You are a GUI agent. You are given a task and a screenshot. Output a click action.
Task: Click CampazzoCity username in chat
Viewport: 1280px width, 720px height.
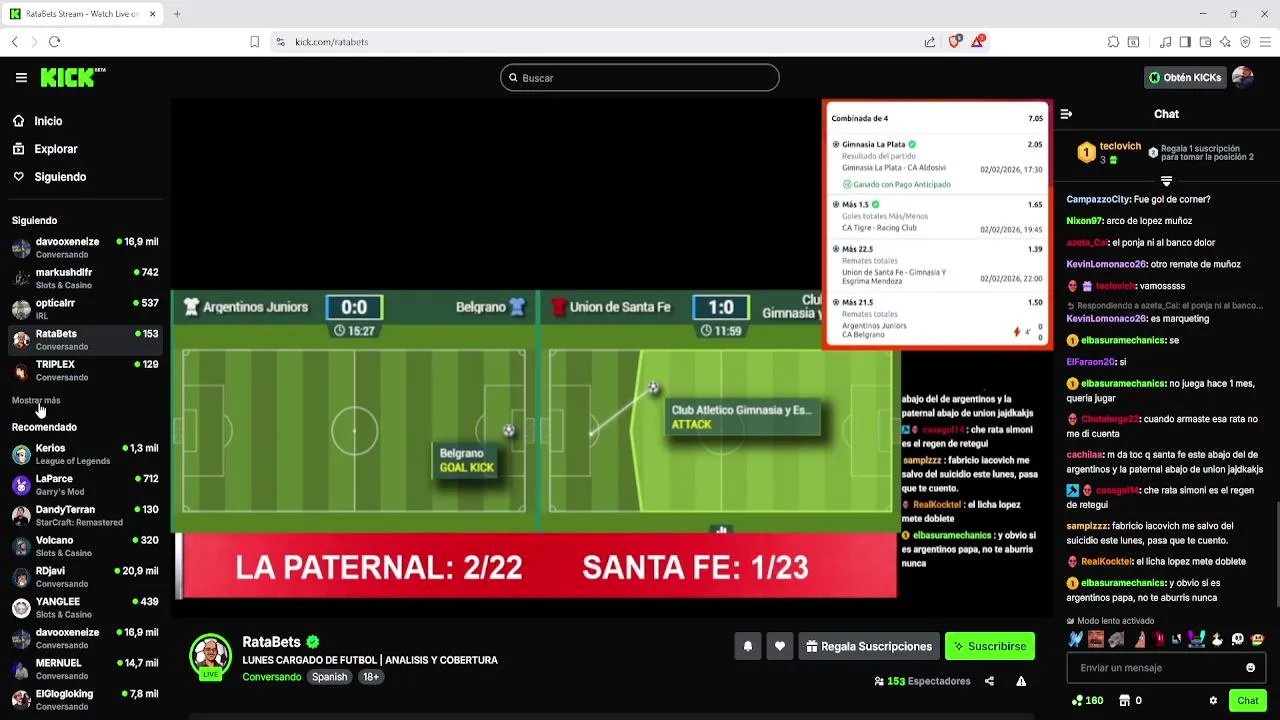pos(1098,200)
